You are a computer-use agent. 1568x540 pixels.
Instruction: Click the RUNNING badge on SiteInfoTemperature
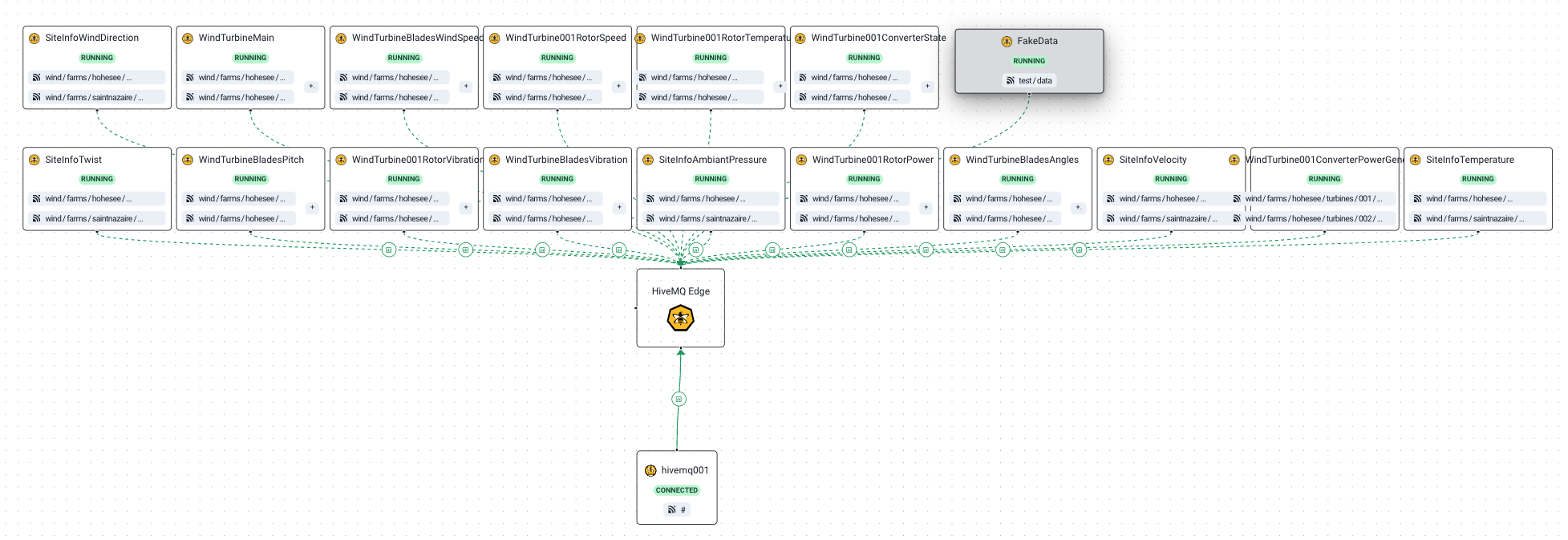1477,179
